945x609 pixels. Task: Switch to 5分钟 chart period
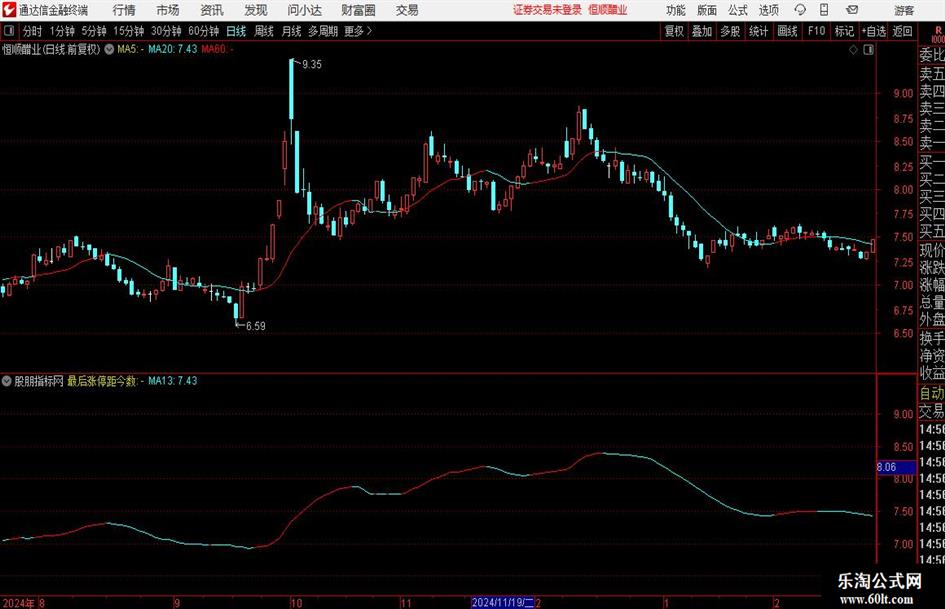[x=94, y=31]
